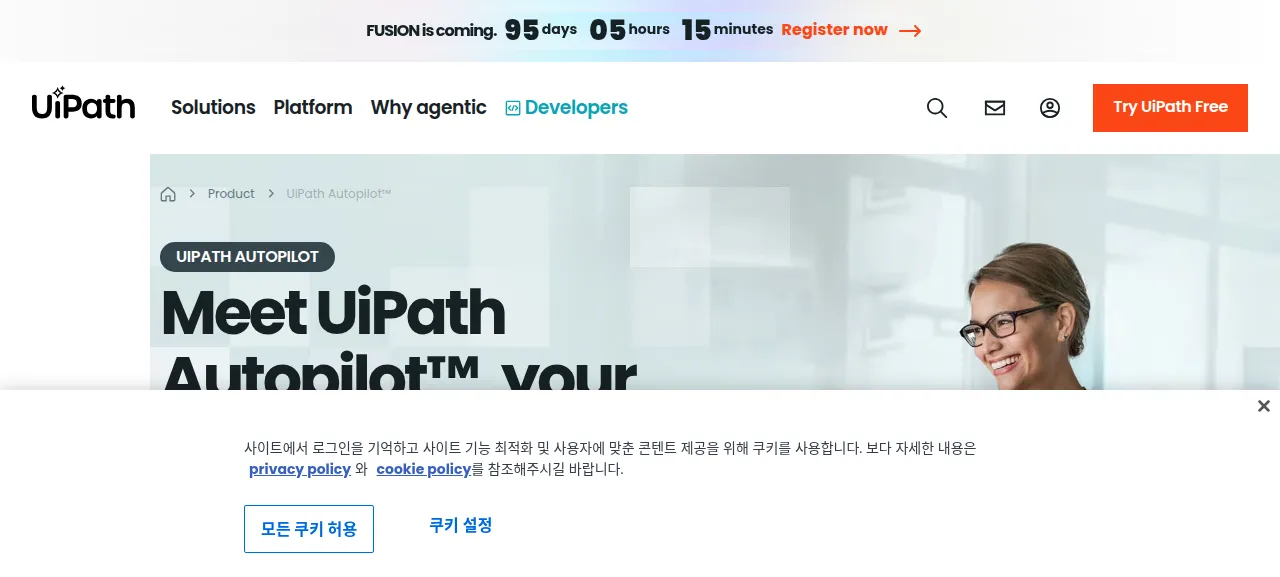Click the FUSION is coming text
1280x577 pixels.
tap(431, 30)
